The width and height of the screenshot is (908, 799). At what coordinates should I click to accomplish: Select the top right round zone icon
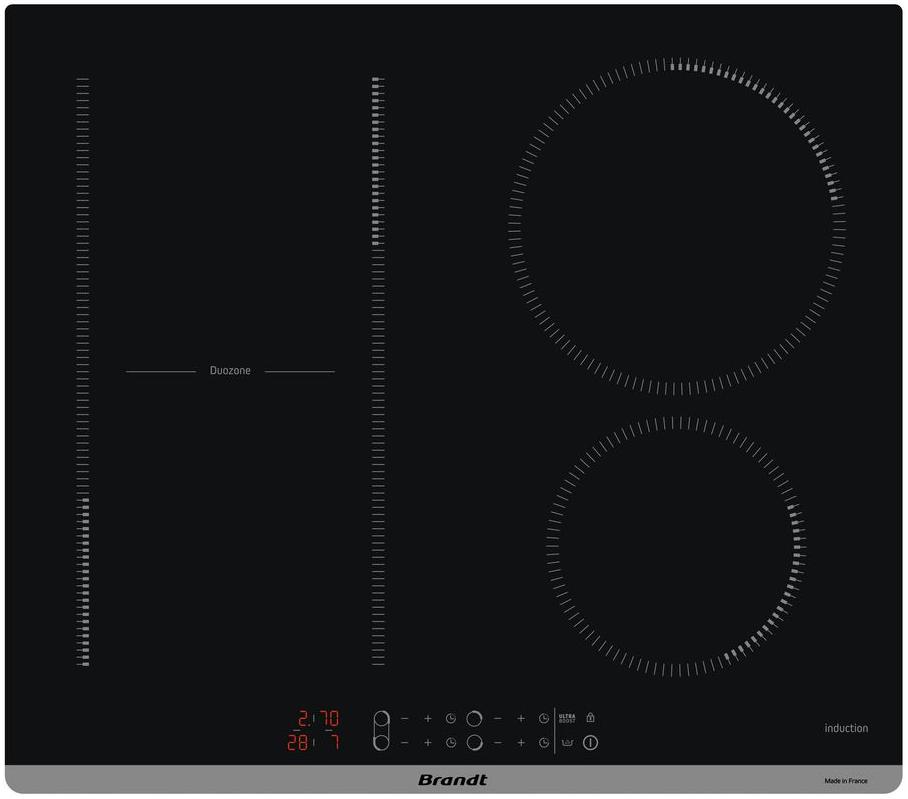[474, 718]
